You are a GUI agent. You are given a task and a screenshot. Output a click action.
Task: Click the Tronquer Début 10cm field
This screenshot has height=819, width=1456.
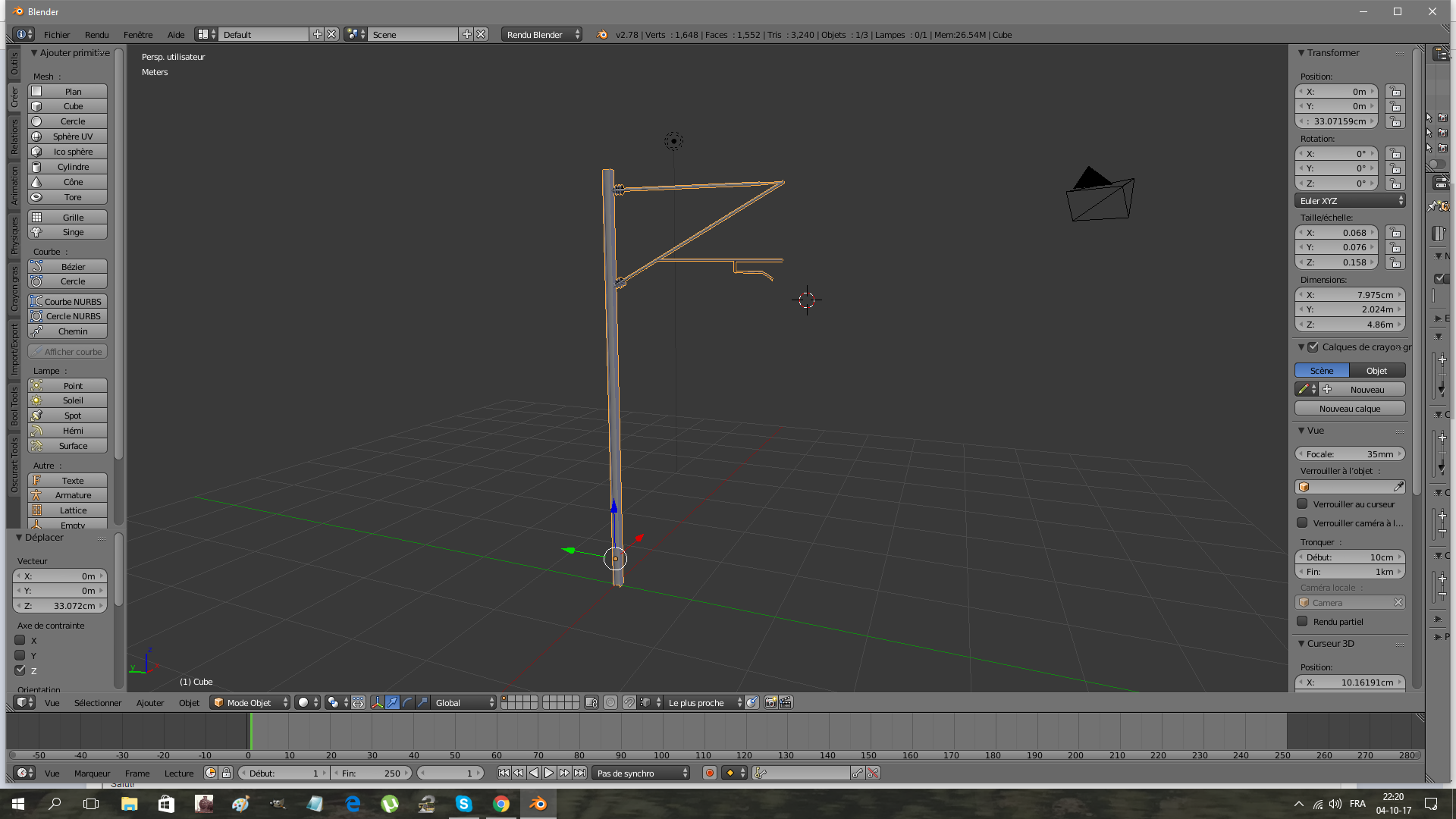tap(1350, 557)
